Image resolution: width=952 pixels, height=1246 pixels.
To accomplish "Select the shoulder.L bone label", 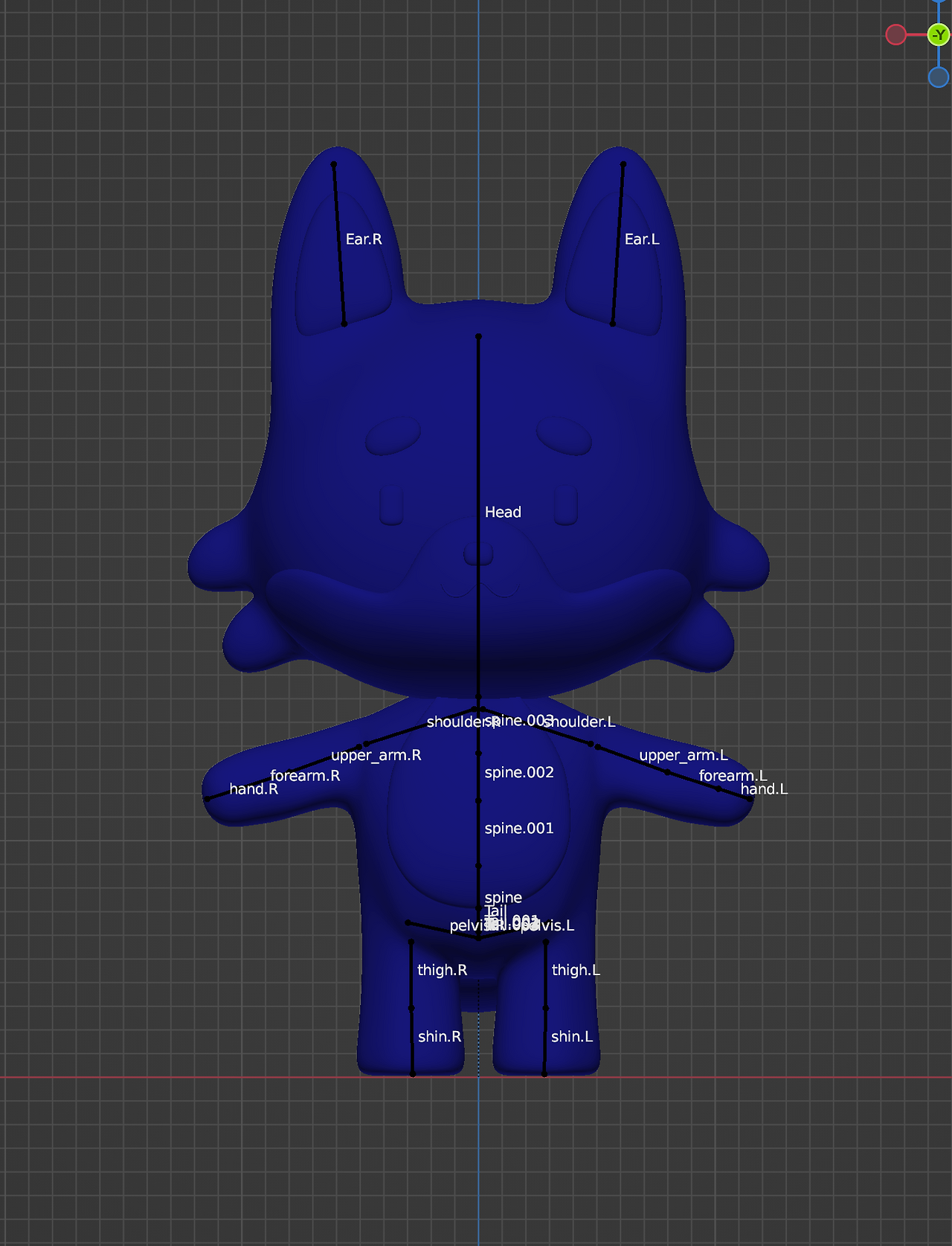I will (x=579, y=722).
